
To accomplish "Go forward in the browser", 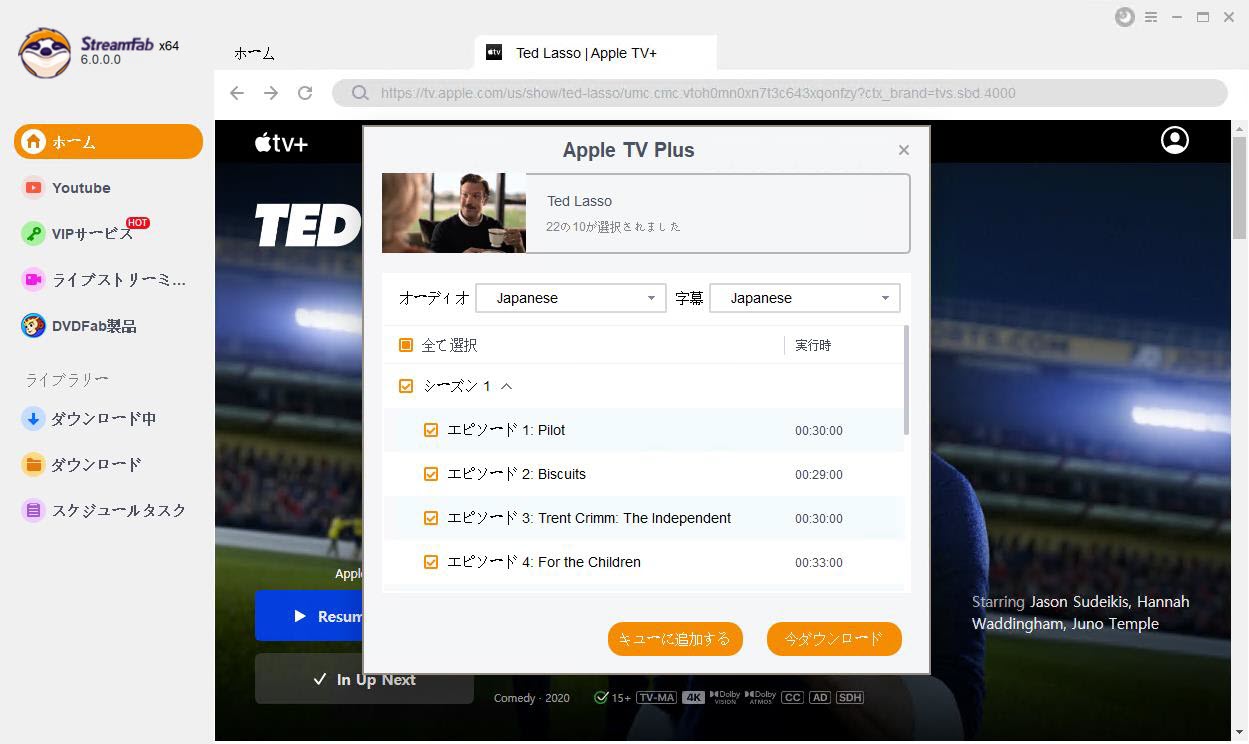I will coord(271,93).
